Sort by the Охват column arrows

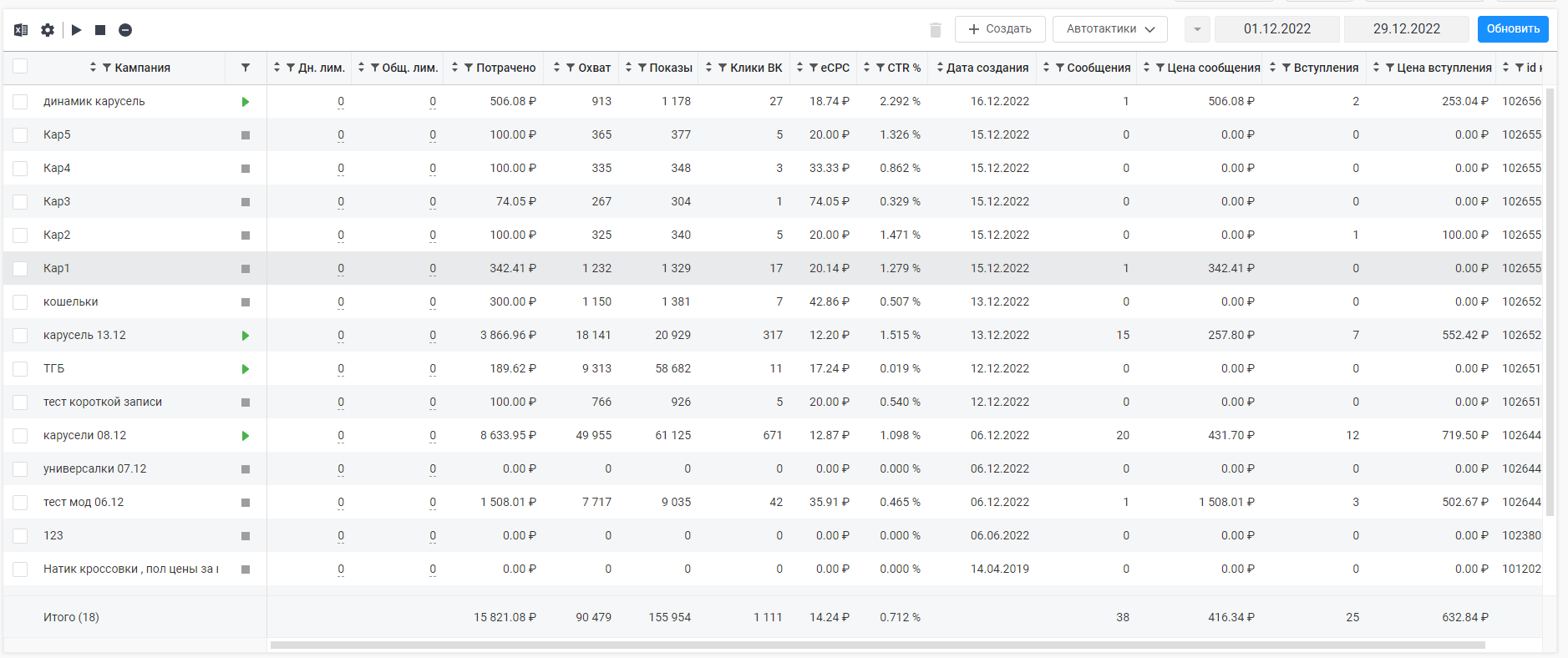(x=556, y=68)
